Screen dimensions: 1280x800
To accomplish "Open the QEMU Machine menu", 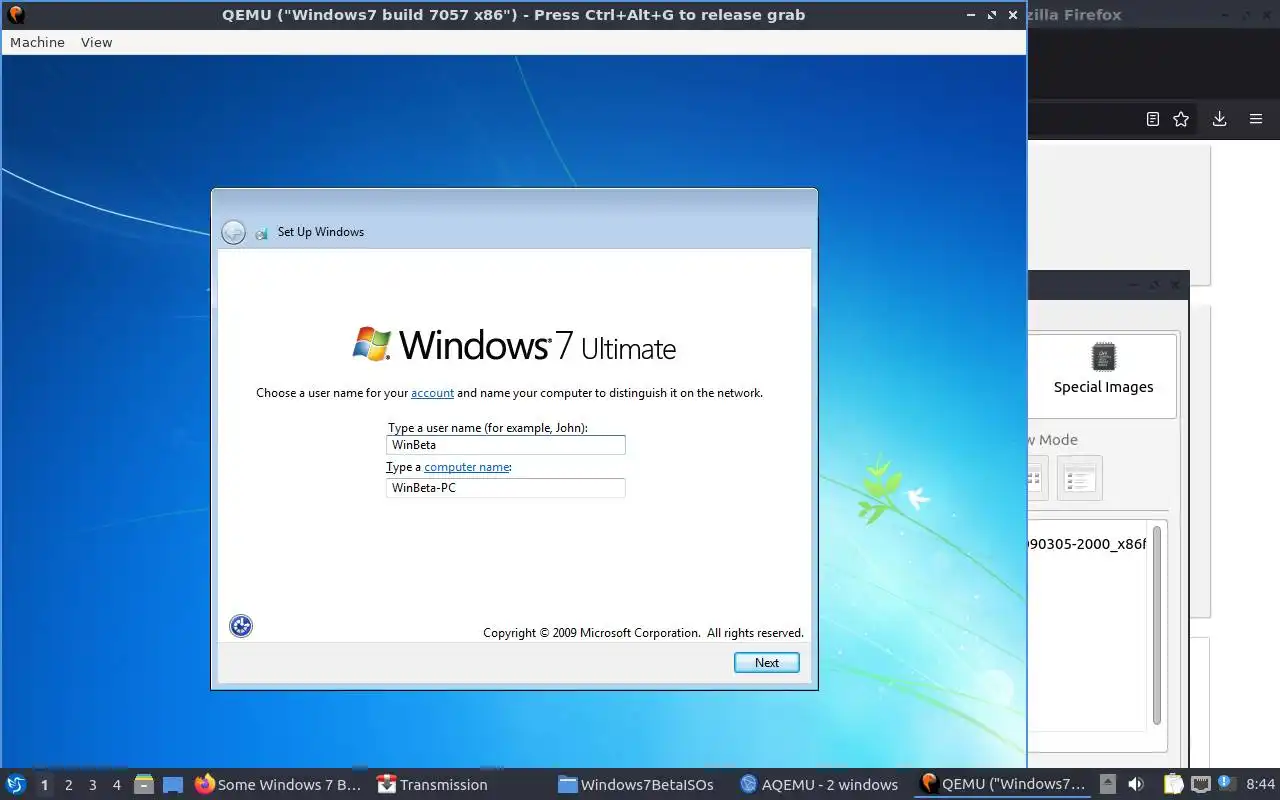I will coord(37,42).
